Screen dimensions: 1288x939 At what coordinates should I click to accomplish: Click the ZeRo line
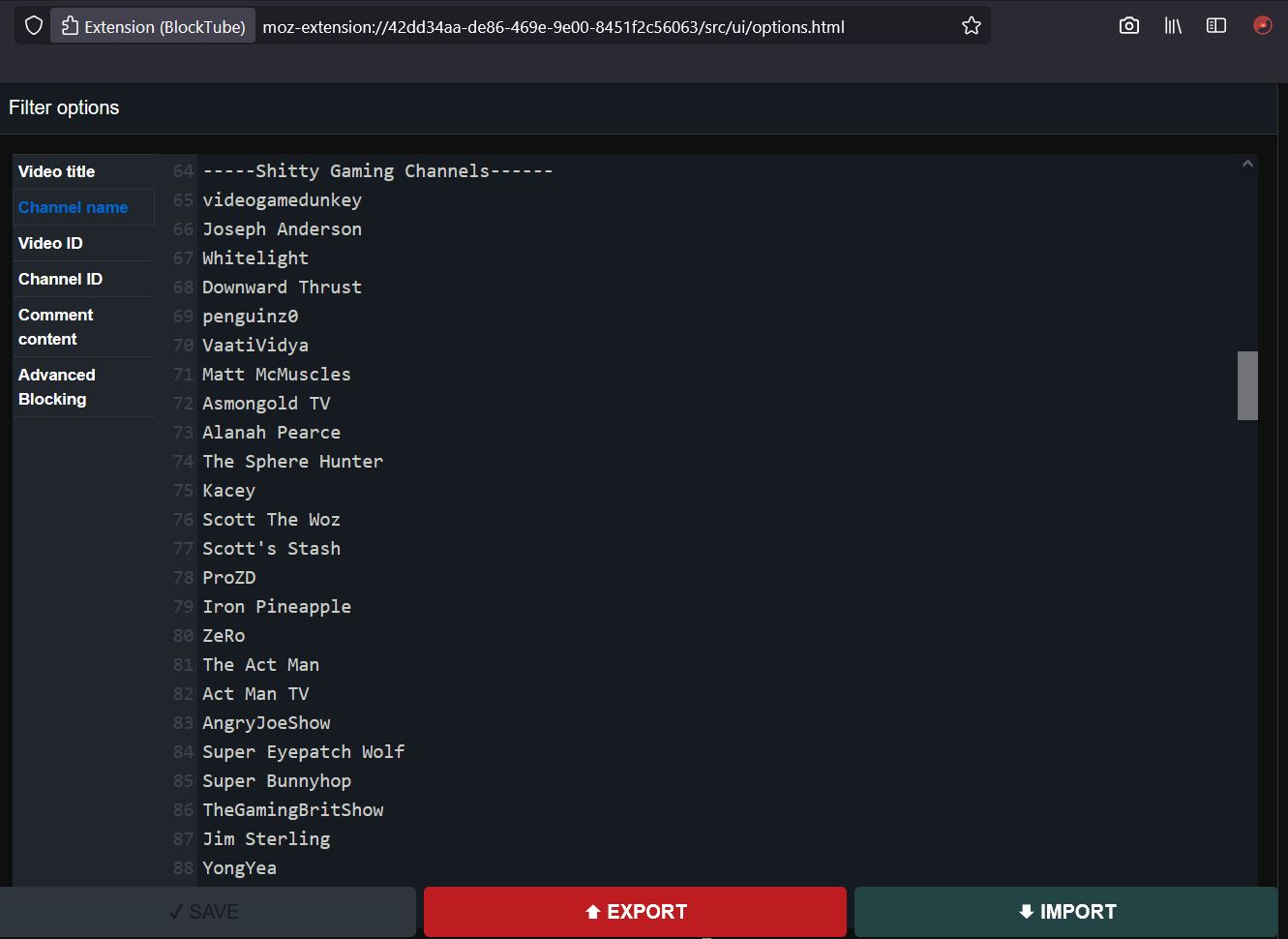pos(224,636)
